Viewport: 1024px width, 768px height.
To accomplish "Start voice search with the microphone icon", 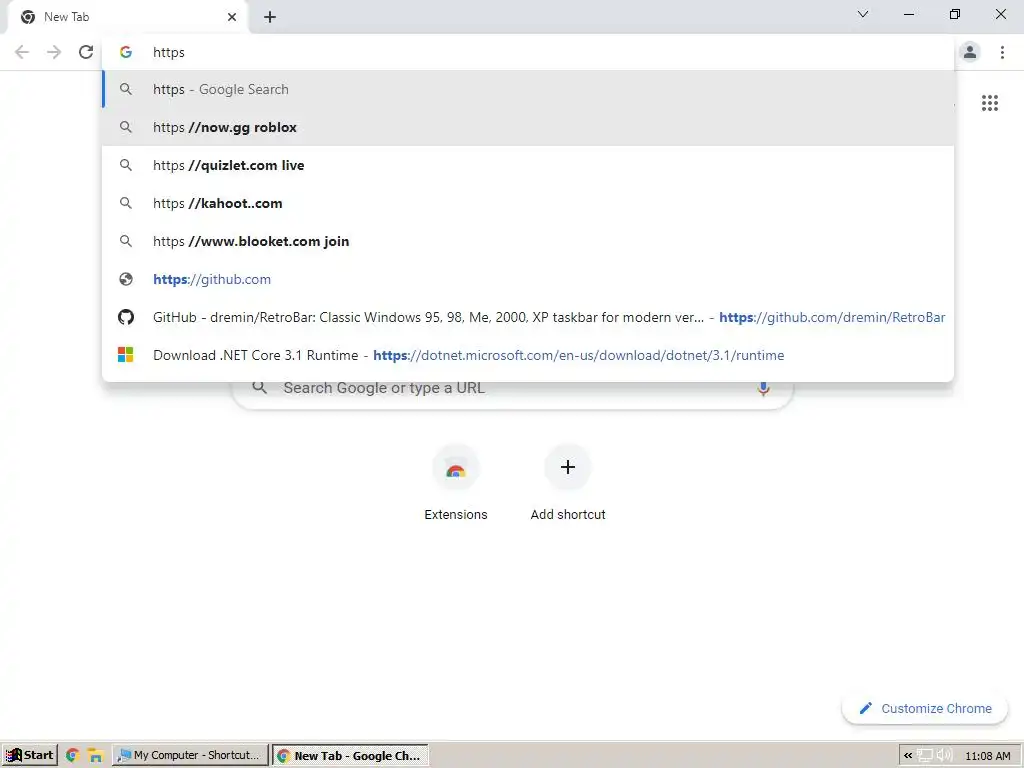I will point(763,389).
